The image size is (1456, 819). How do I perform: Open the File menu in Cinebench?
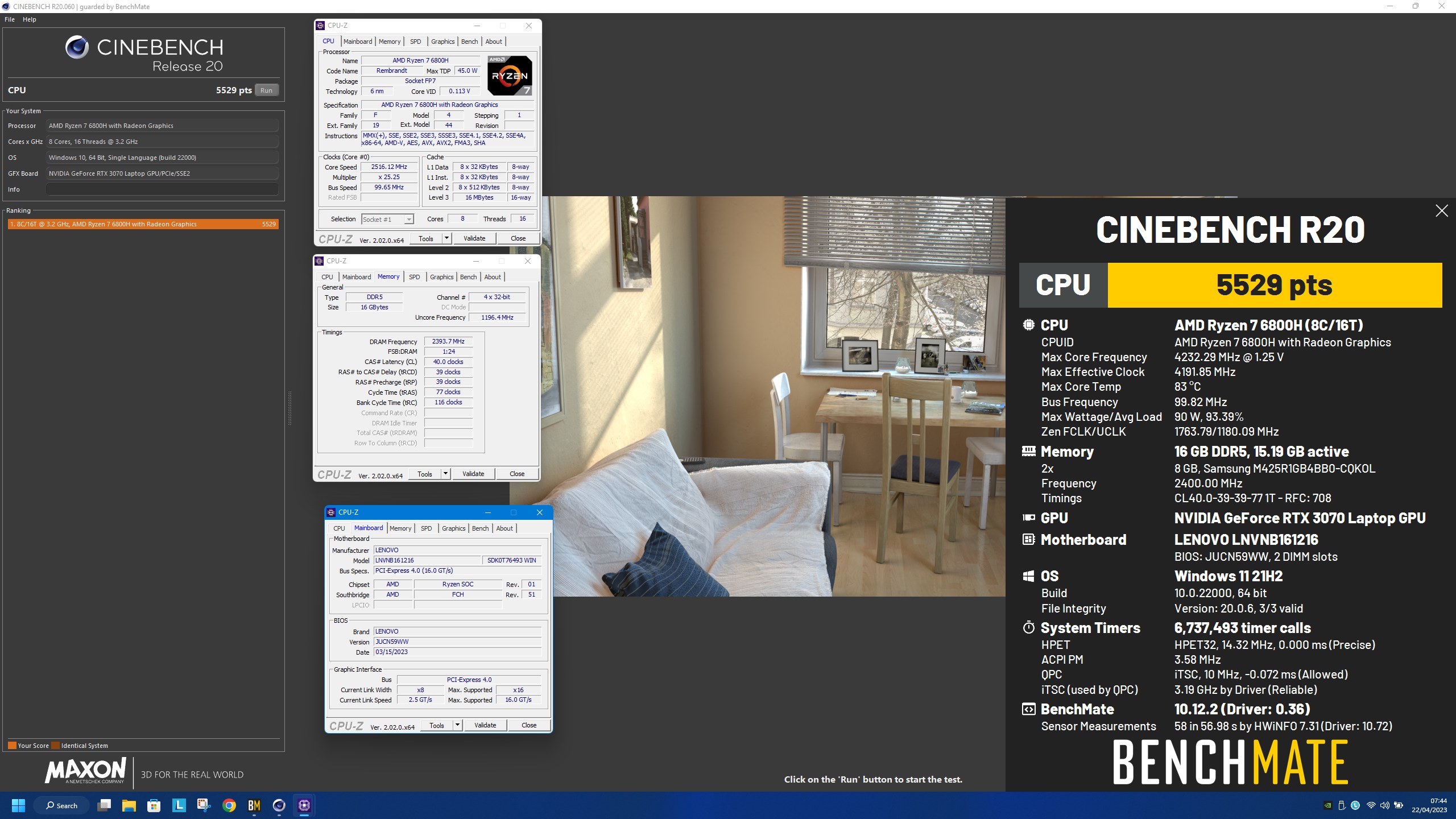click(x=10, y=19)
